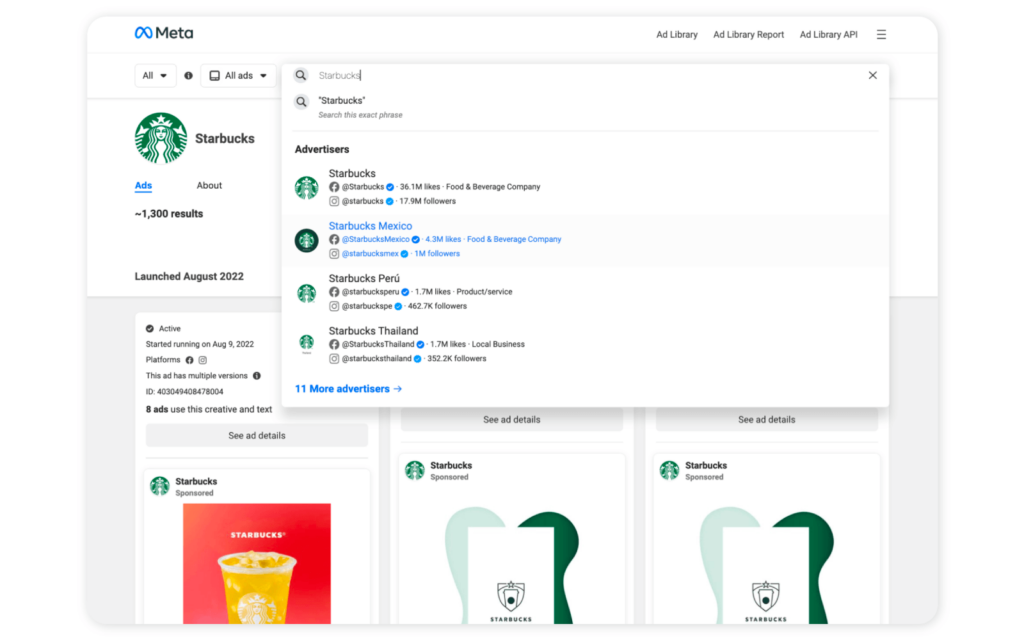Screen dimensions: 1024x640
Task: Click the Facebook platform icon in ad card
Action: (189, 360)
